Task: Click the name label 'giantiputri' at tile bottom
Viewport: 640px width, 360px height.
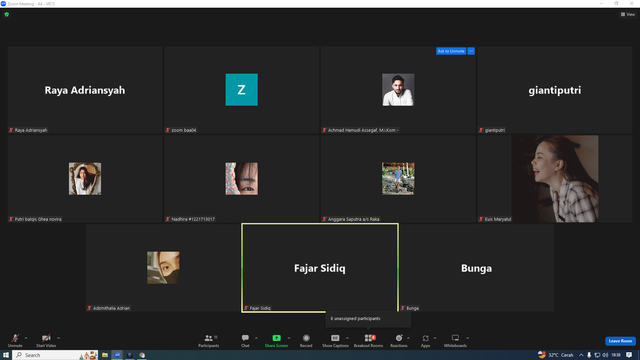Action: (492, 130)
